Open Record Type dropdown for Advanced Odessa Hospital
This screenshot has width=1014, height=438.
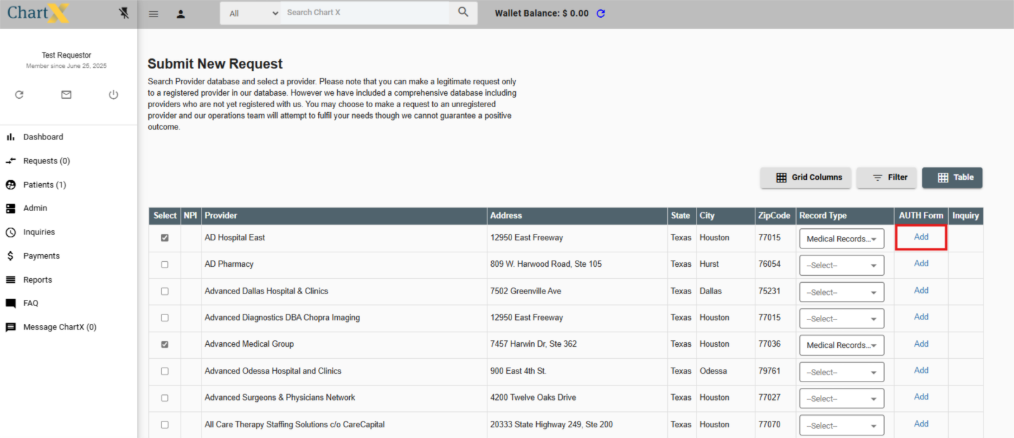coord(841,372)
